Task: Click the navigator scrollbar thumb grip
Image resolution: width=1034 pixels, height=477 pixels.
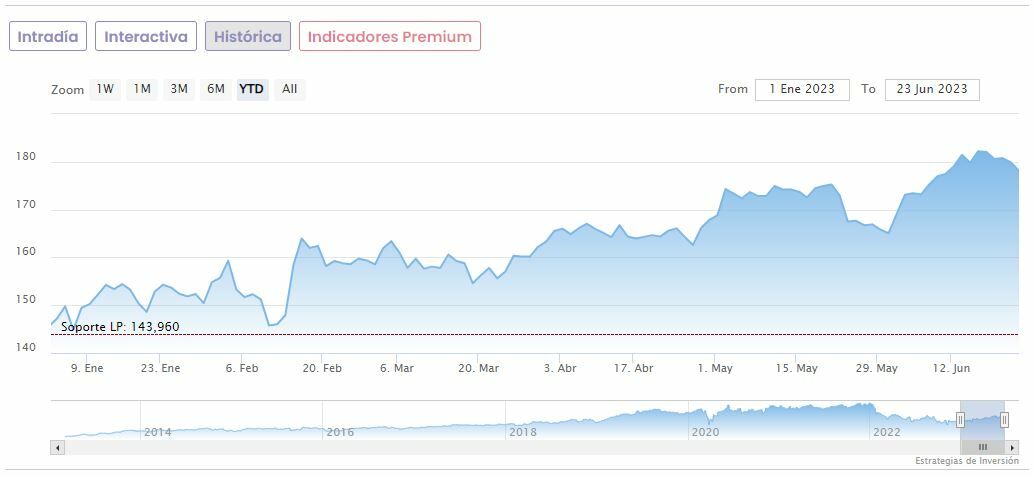Action: click(982, 447)
